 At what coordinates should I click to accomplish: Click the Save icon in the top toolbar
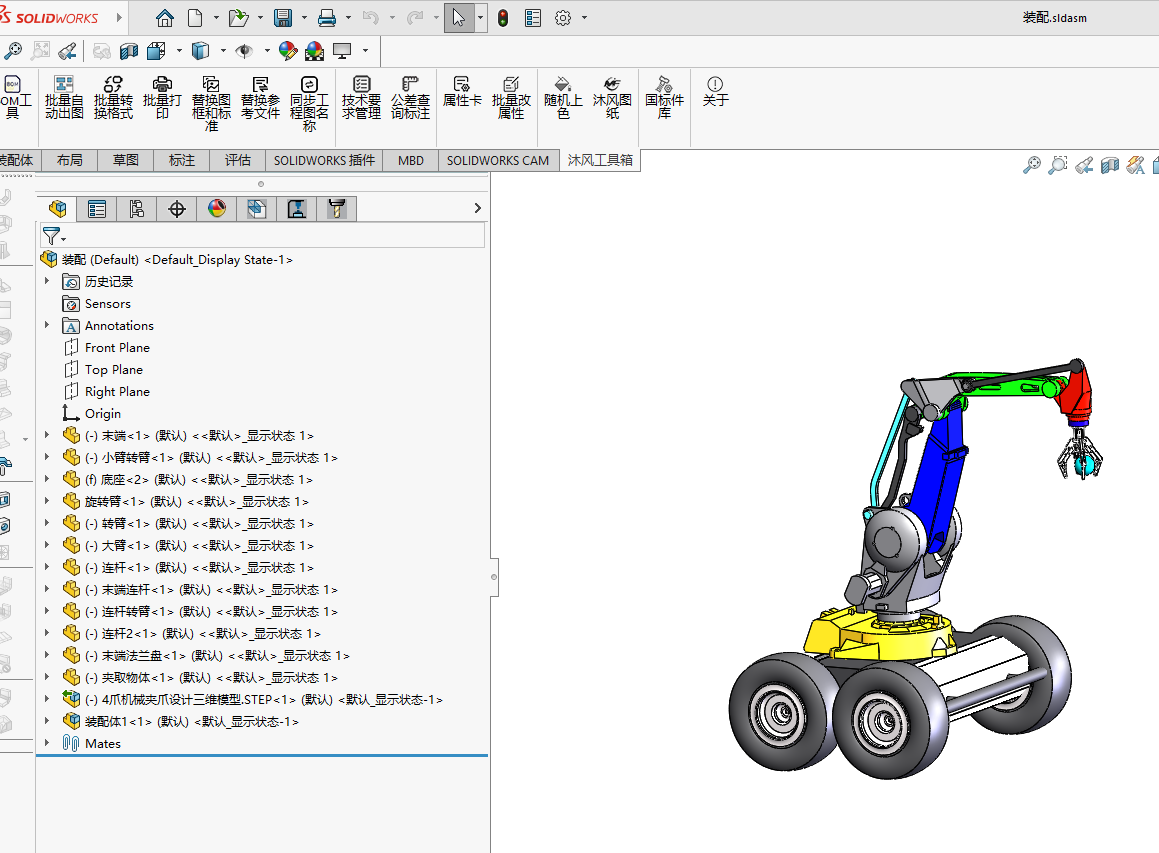click(x=283, y=18)
